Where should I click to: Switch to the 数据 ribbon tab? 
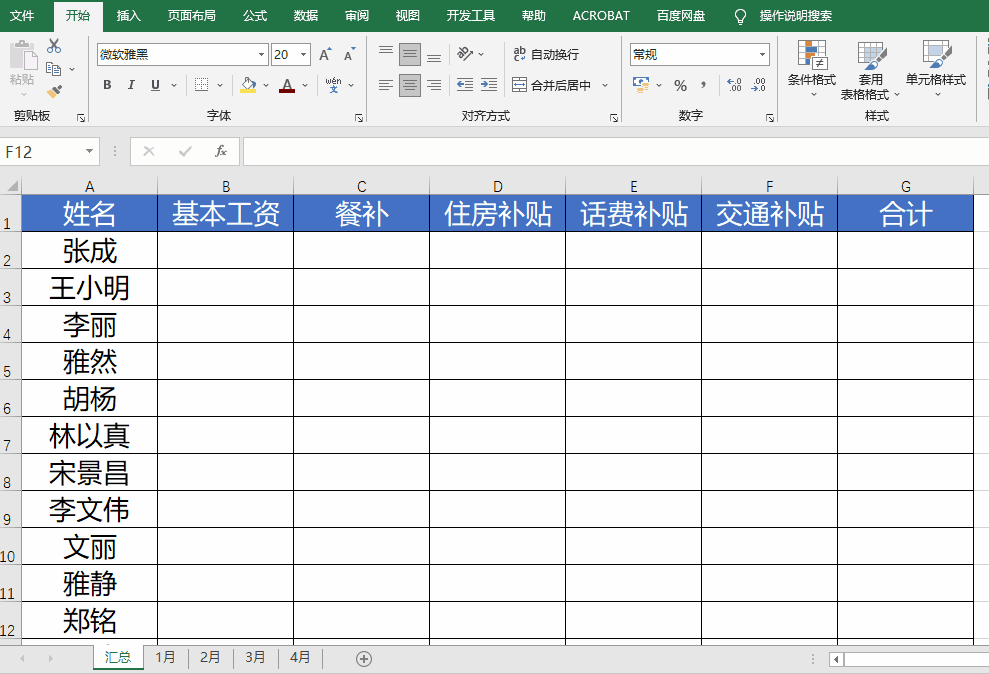[306, 16]
